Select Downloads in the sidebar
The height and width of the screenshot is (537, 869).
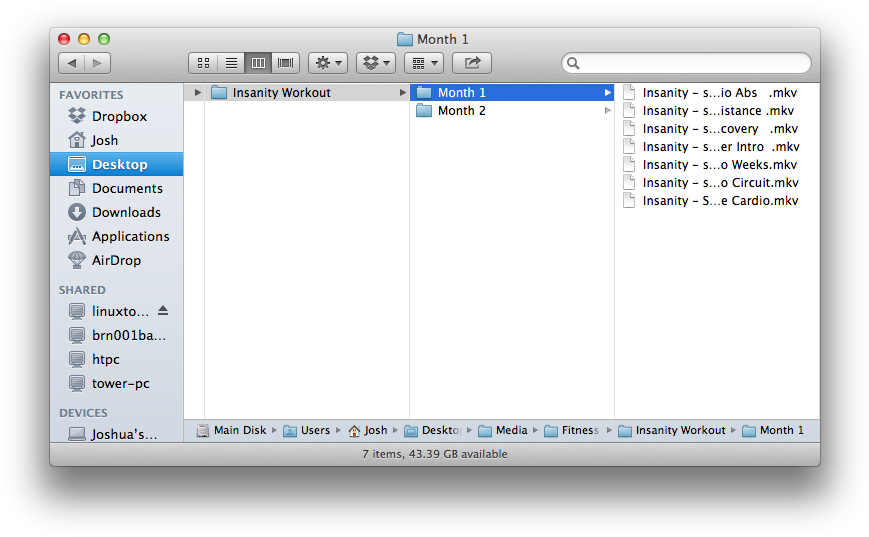coord(126,212)
